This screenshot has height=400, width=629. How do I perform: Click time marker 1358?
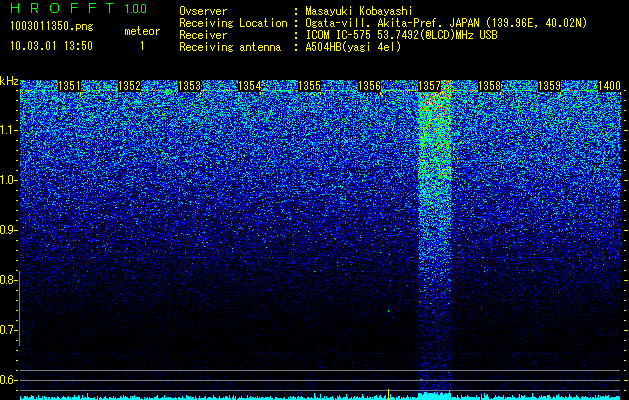490,86
